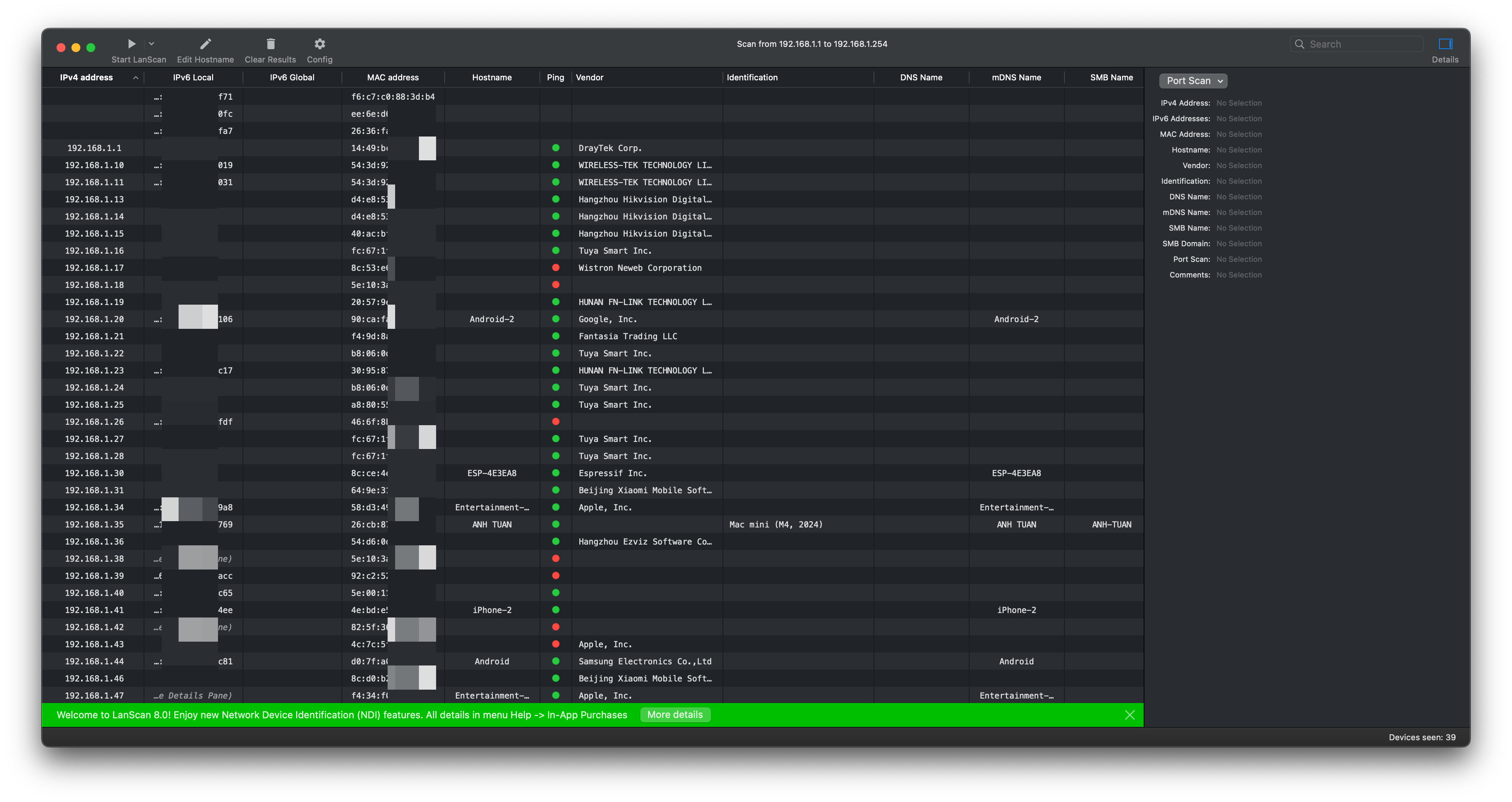Click red ping dot for 192.168.1.17
This screenshot has width=1512, height=802.
(x=555, y=267)
